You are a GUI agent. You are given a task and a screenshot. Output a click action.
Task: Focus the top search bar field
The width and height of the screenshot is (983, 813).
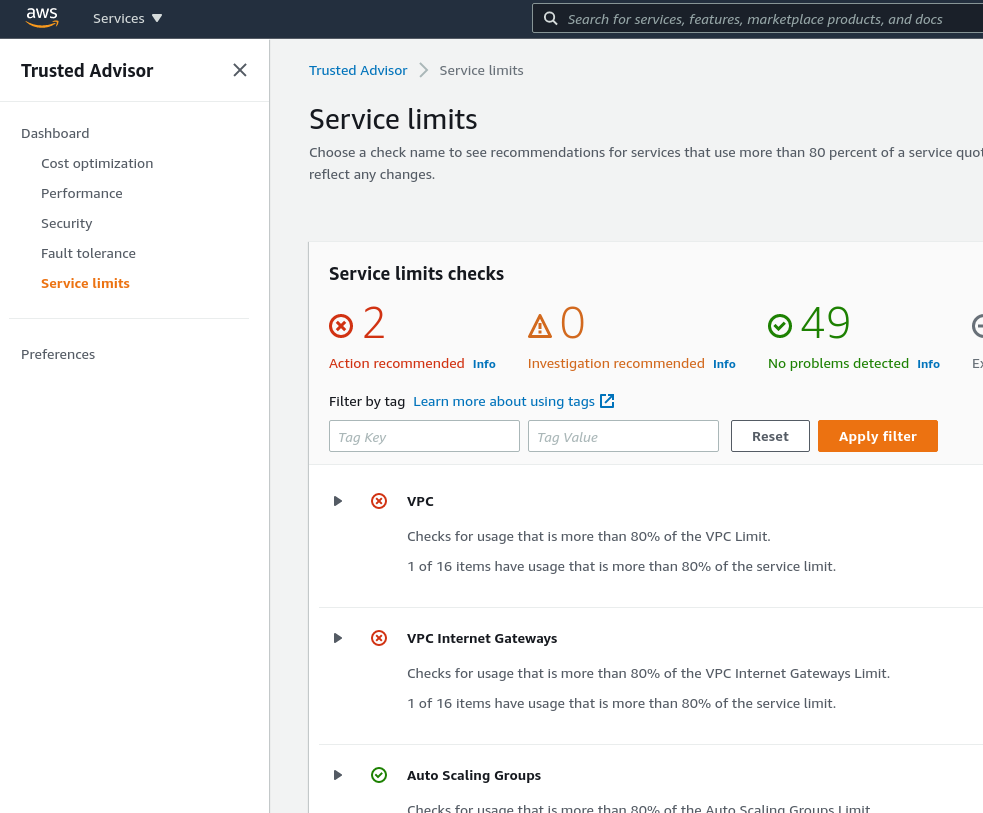coord(758,19)
